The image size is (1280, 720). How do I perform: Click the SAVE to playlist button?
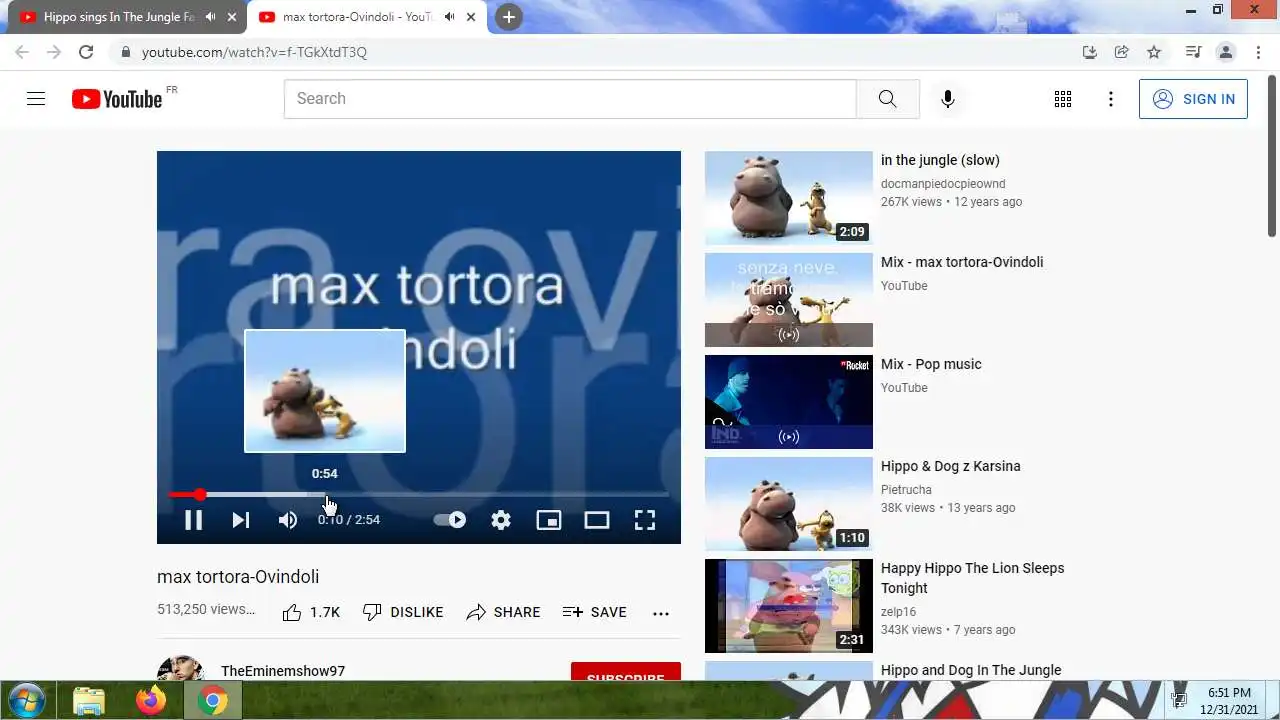pos(595,612)
